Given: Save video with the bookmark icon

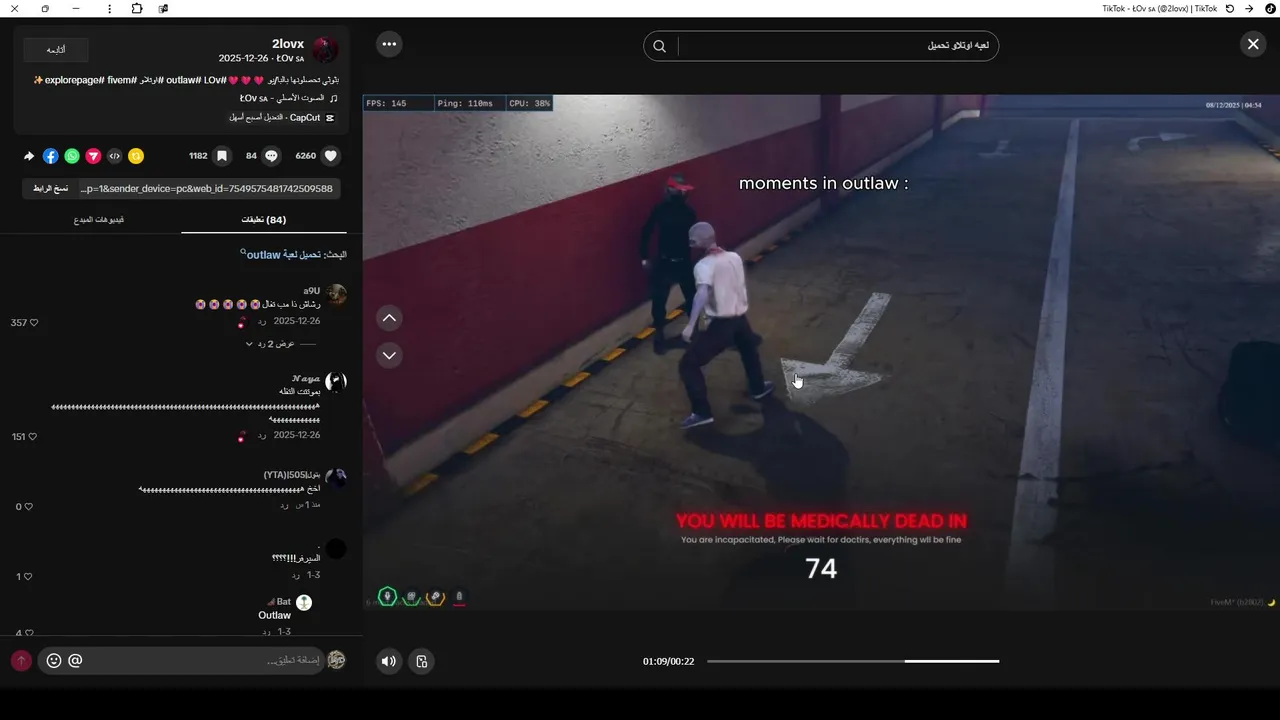Looking at the screenshot, I should [222, 156].
